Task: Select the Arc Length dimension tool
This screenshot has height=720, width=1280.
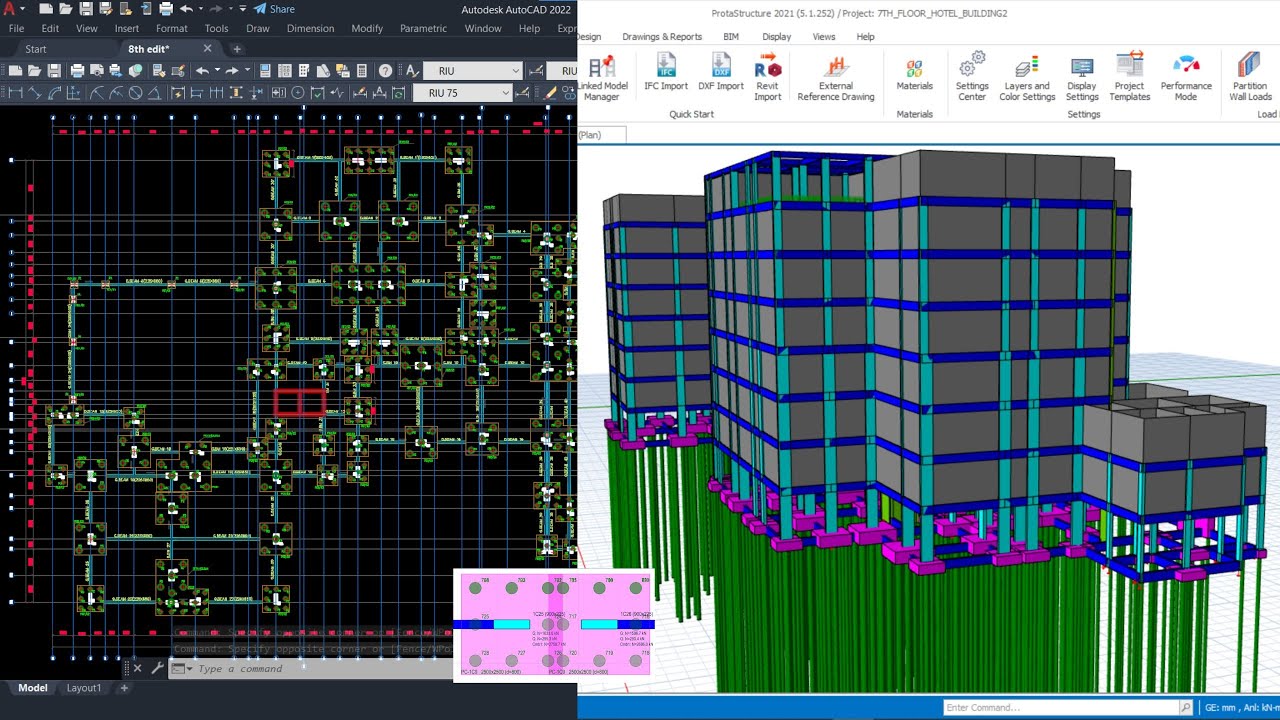Action: (x=54, y=93)
